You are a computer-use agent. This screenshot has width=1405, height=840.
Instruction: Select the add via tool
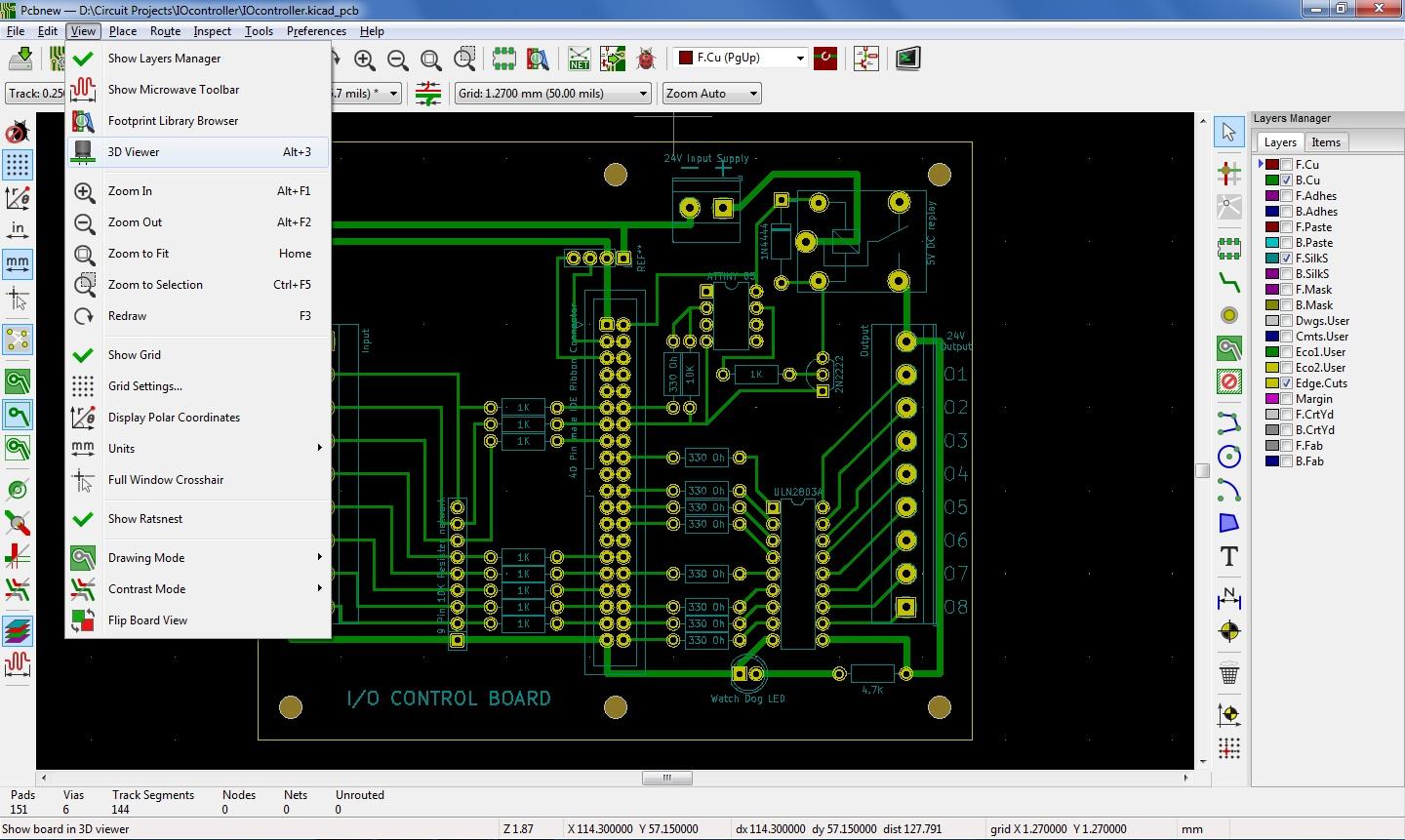(x=1229, y=315)
